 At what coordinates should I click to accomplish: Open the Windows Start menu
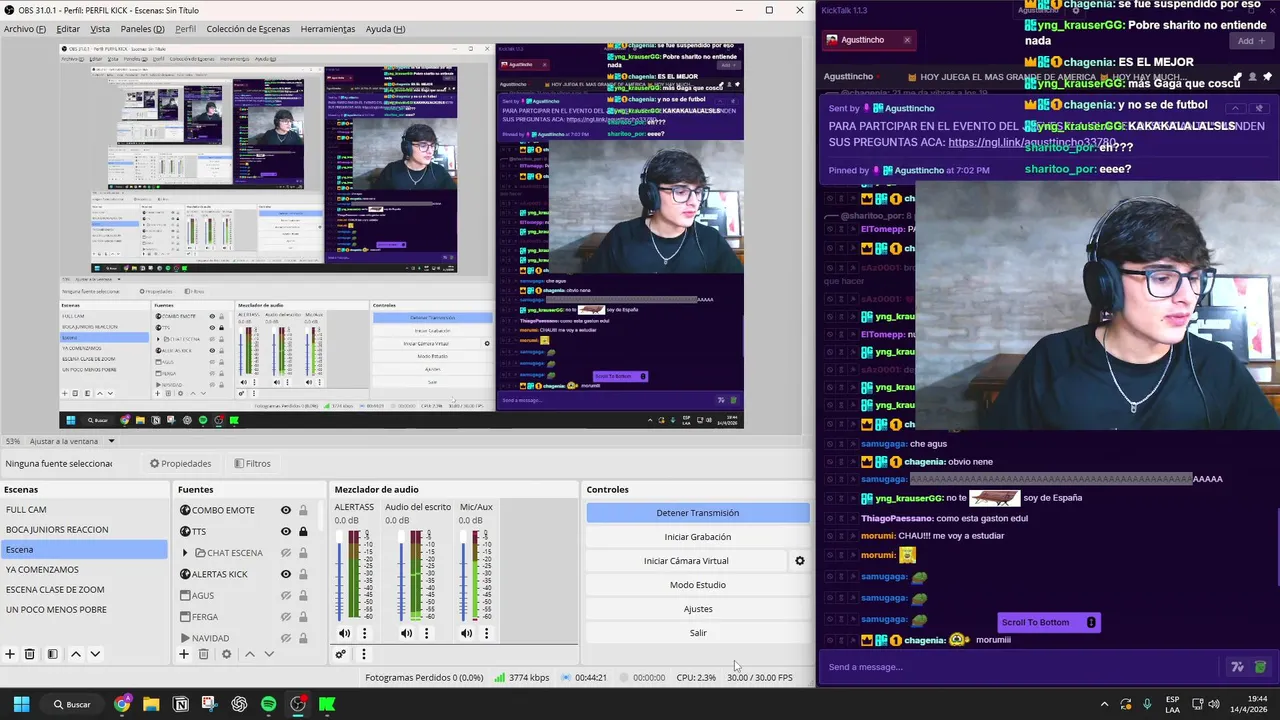click(21, 704)
